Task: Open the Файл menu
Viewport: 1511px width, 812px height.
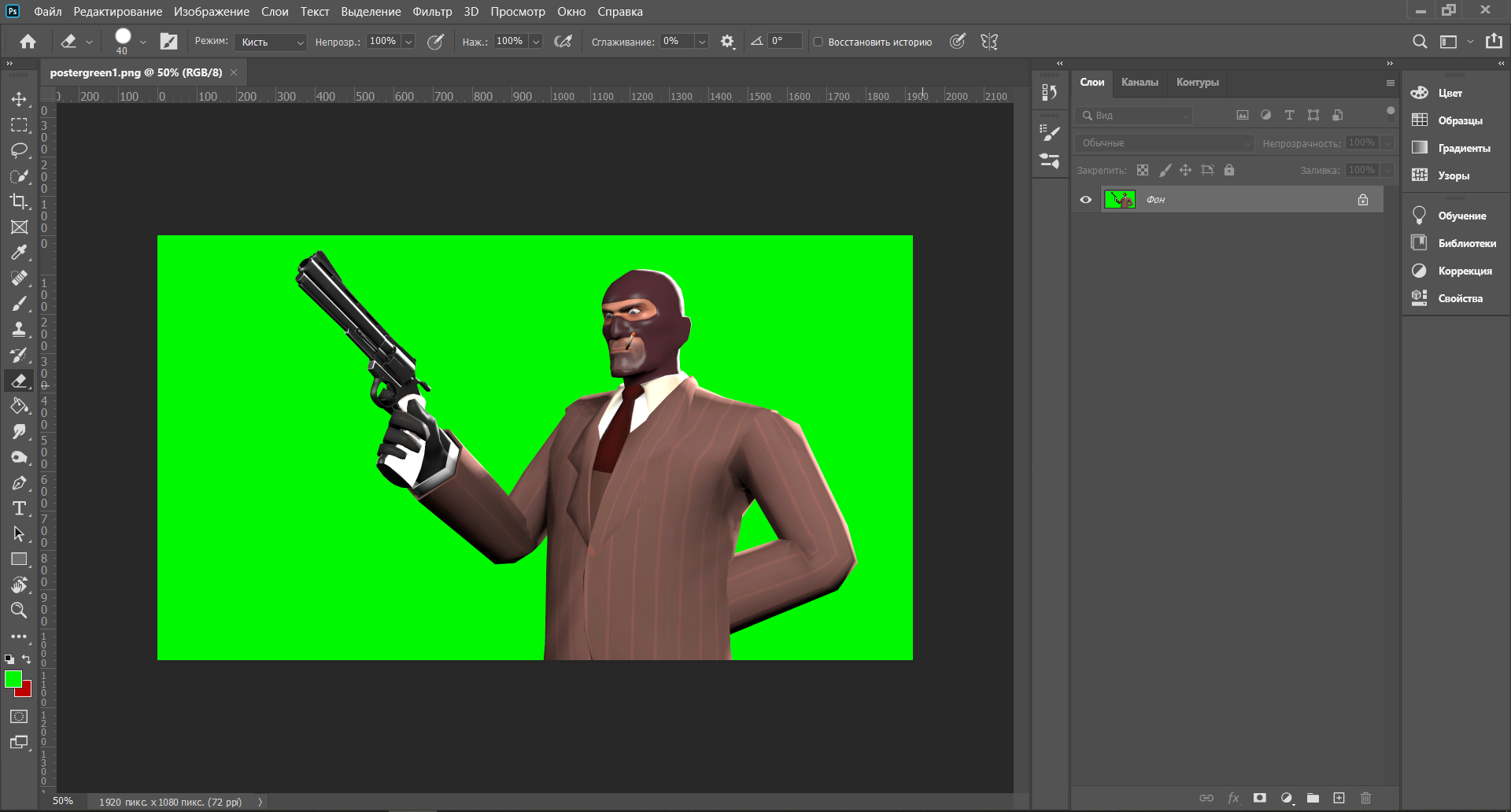Action: point(48,12)
